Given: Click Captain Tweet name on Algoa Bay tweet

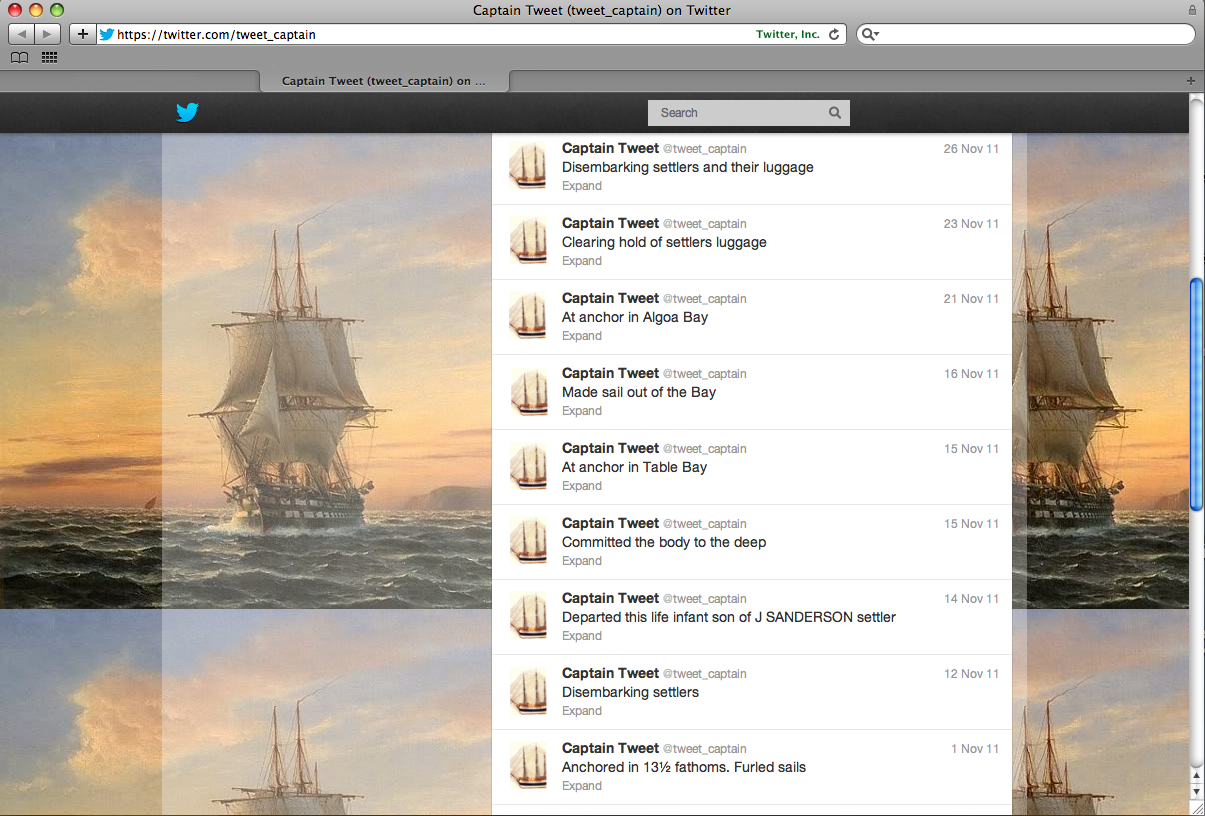Looking at the screenshot, I should click(610, 298).
